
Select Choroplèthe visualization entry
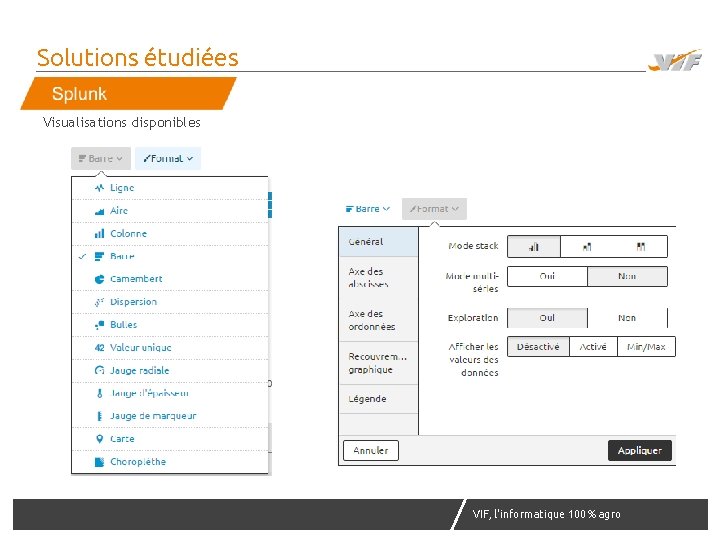pos(170,462)
